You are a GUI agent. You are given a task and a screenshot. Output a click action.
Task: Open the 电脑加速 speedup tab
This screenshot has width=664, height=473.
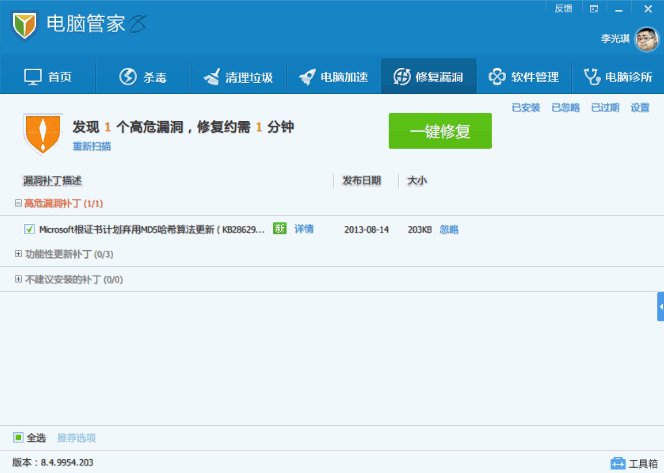pos(334,77)
